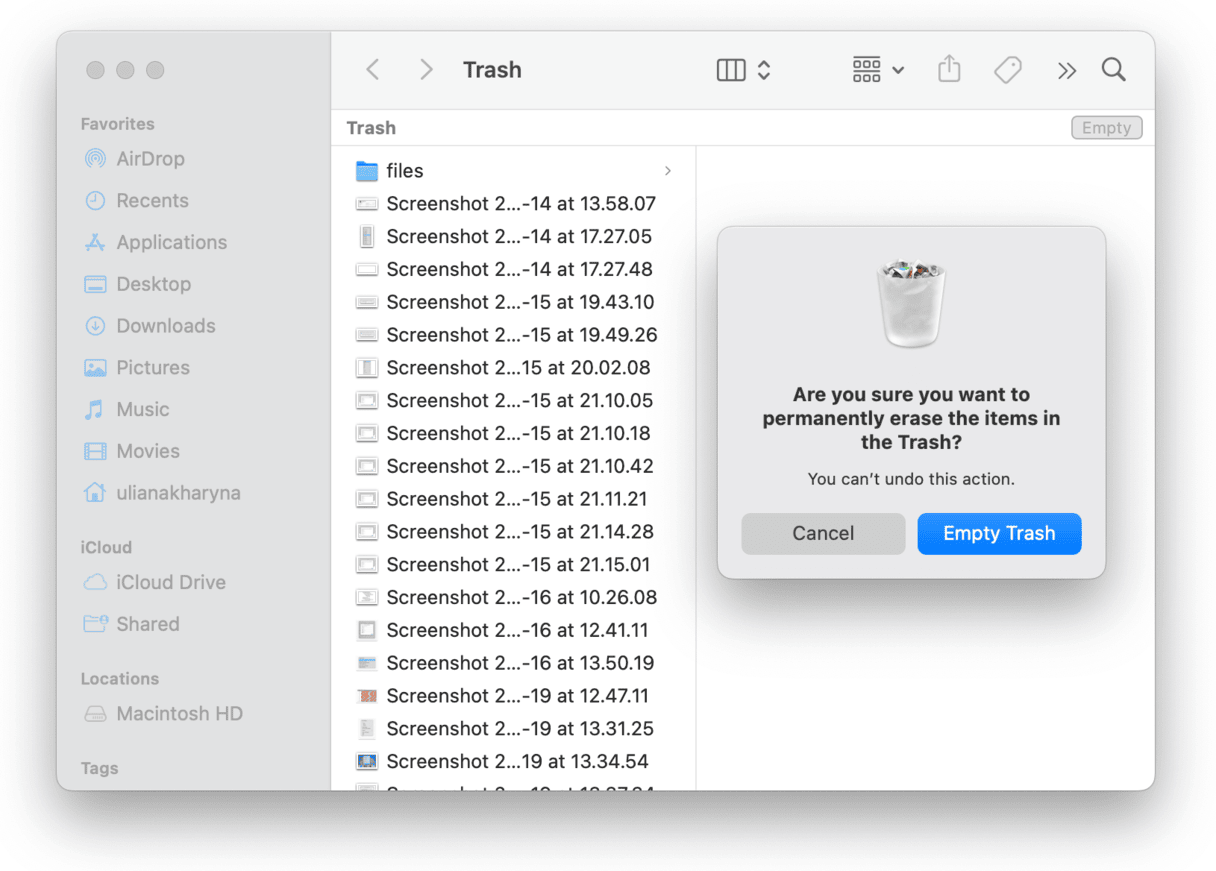The image size is (1216, 871).
Task: Open the Group By dropdown
Action: 878,70
